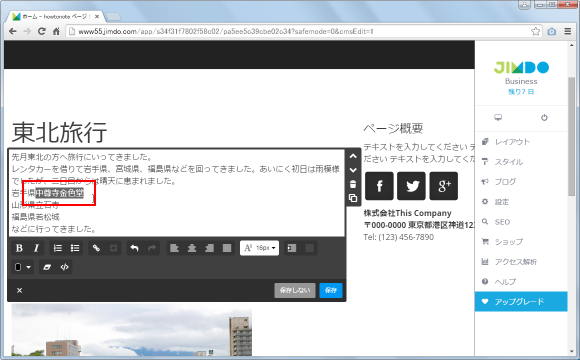580x360 pixels.
Task: Switch to preview mode monitor icon
Action: (498, 118)
